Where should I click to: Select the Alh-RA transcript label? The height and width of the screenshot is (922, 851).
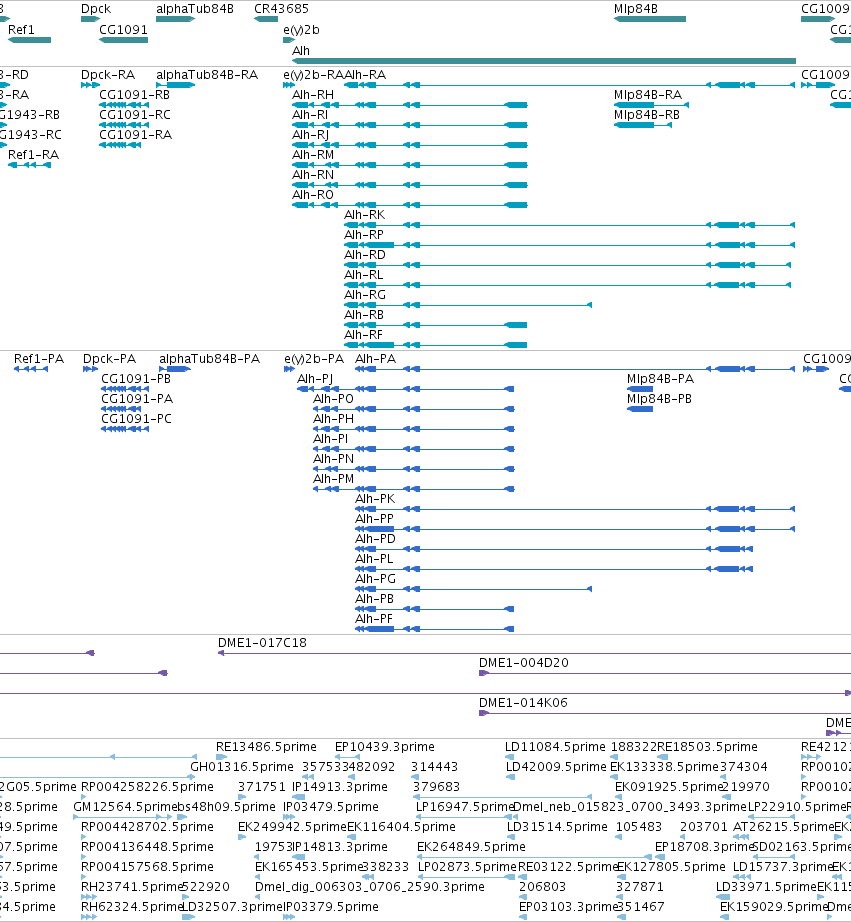(365, 75)
